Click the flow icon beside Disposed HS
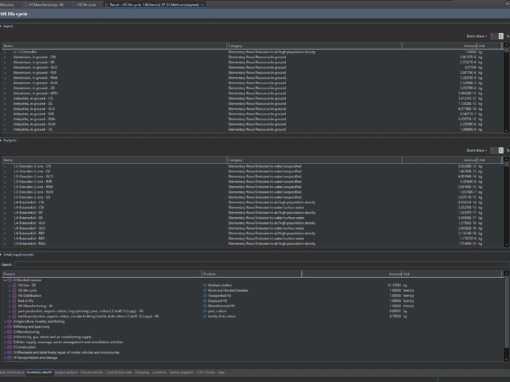This screenshot has height=382, width=510. coord(205,301)
